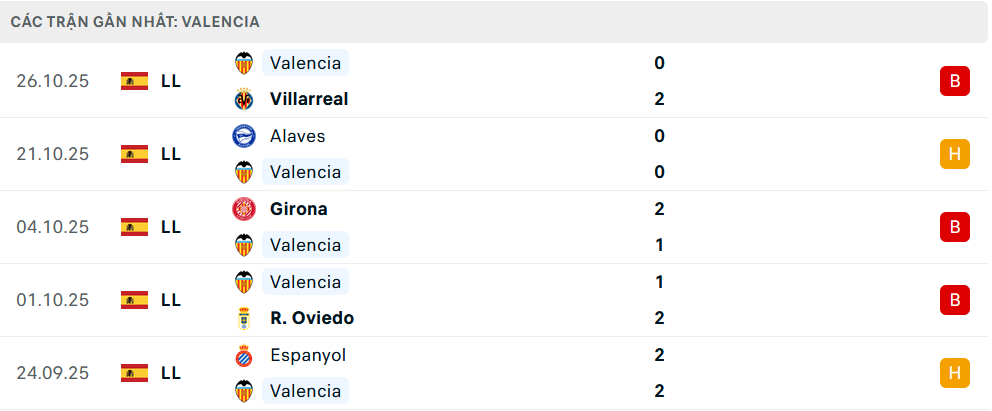Click the red B badge for R. Oviedo match
Screen dimensions: 992x411
pyautogui.click(x=954, y=300)
